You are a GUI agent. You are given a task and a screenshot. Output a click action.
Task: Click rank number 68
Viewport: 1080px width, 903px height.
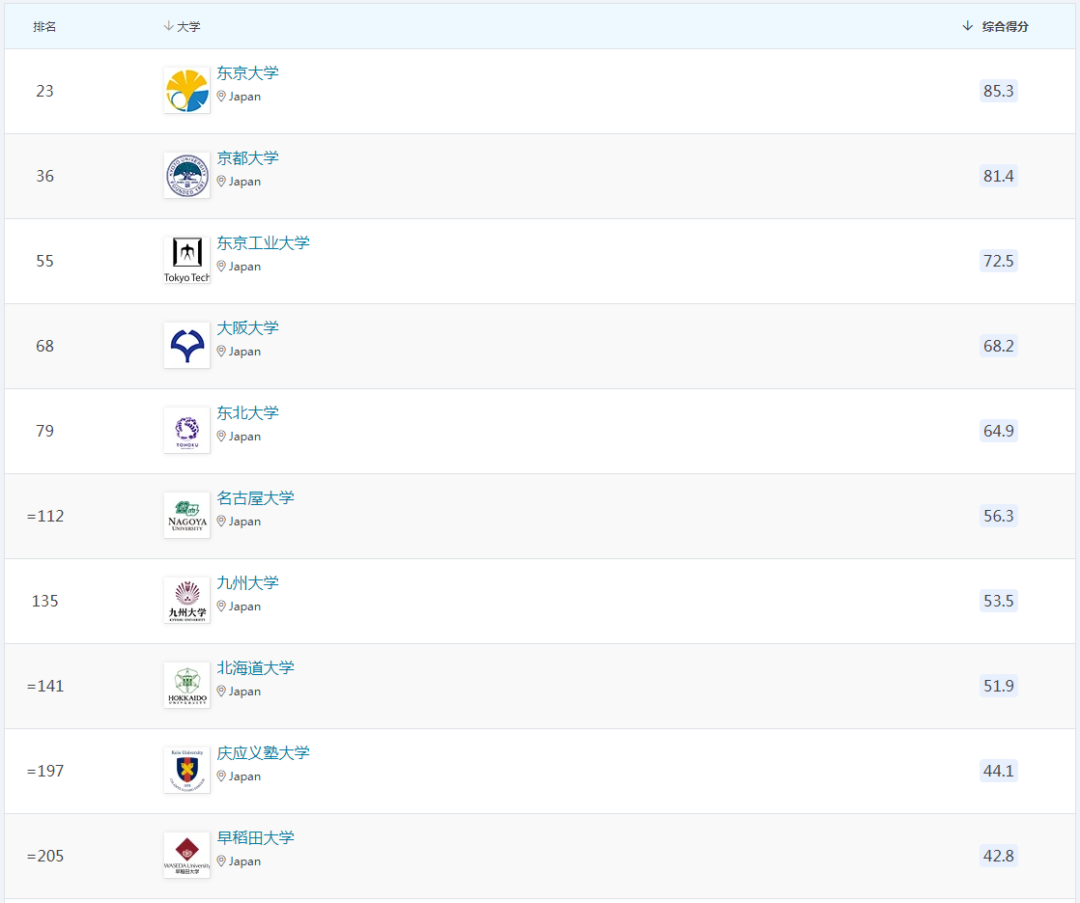(45, 346)
